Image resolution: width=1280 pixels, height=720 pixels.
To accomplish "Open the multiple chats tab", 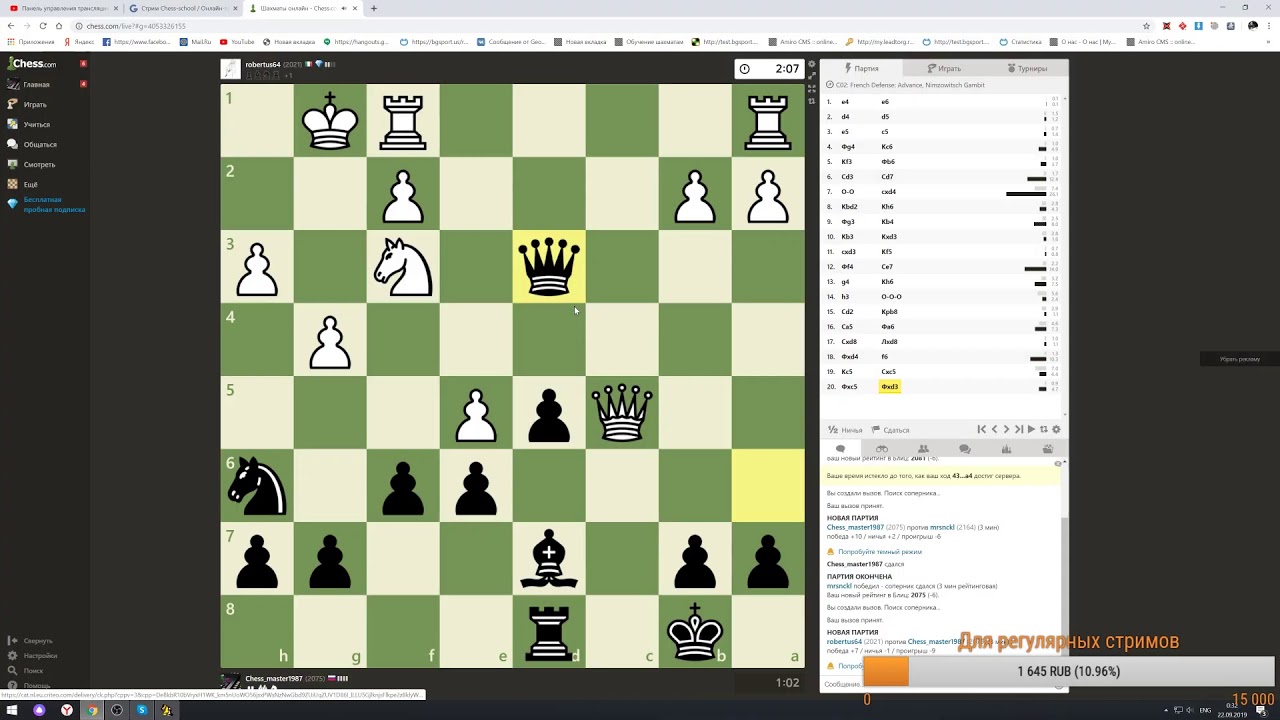I will 965,449.
